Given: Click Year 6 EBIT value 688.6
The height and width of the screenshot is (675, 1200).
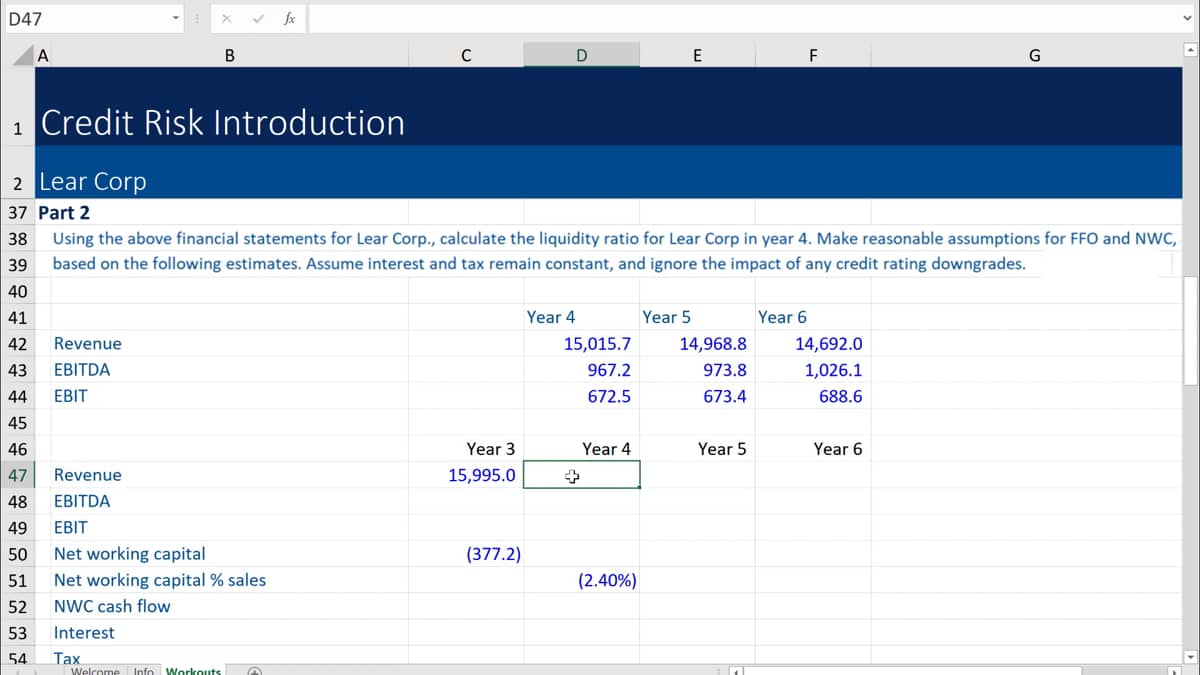Looking at the screenshot, I should pyautogui.click(x=839, y=396).
